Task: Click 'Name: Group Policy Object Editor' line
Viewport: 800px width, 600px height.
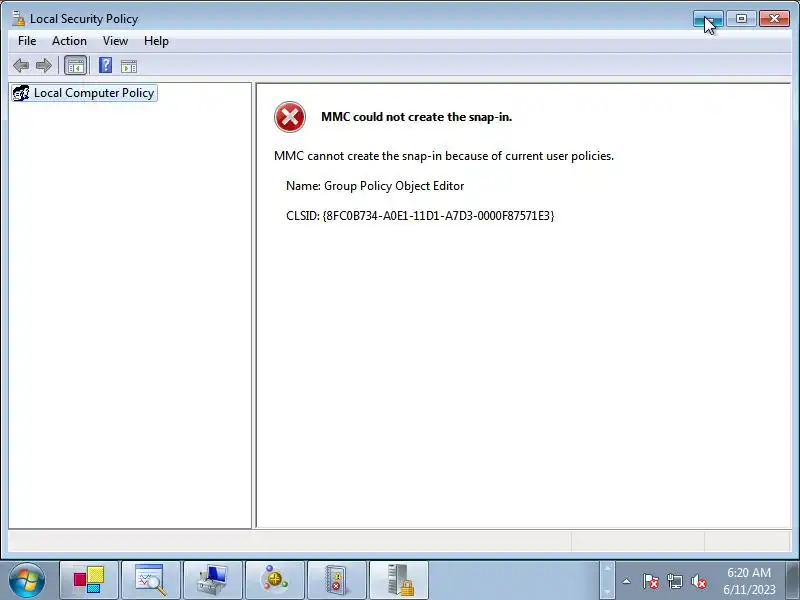Action: click(x=375, y=186)
